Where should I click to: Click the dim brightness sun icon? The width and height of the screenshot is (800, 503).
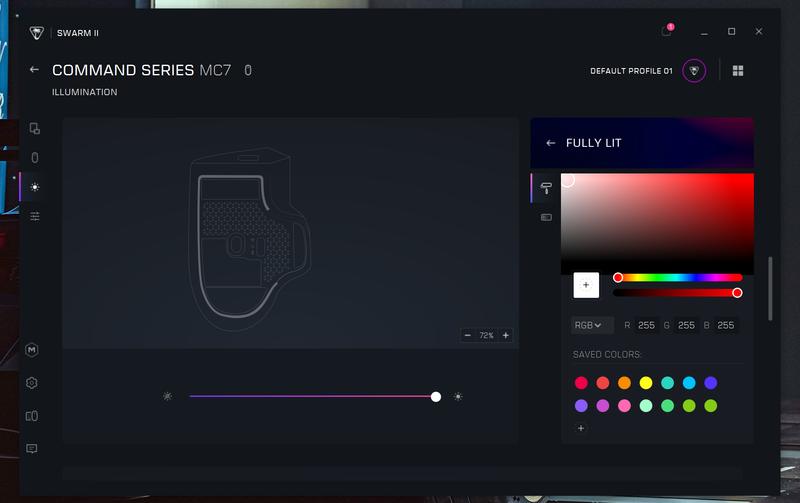(x=167, y=396)
